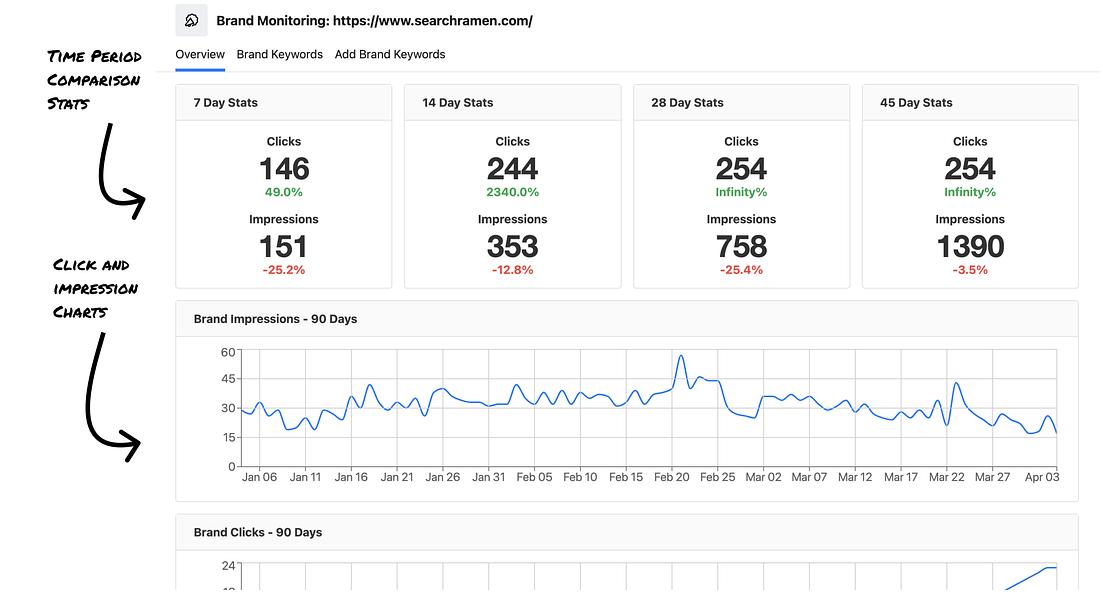Click the Jan 06 axis label
The width and height of the screenshot is (1103, 600).
point(260,477)
